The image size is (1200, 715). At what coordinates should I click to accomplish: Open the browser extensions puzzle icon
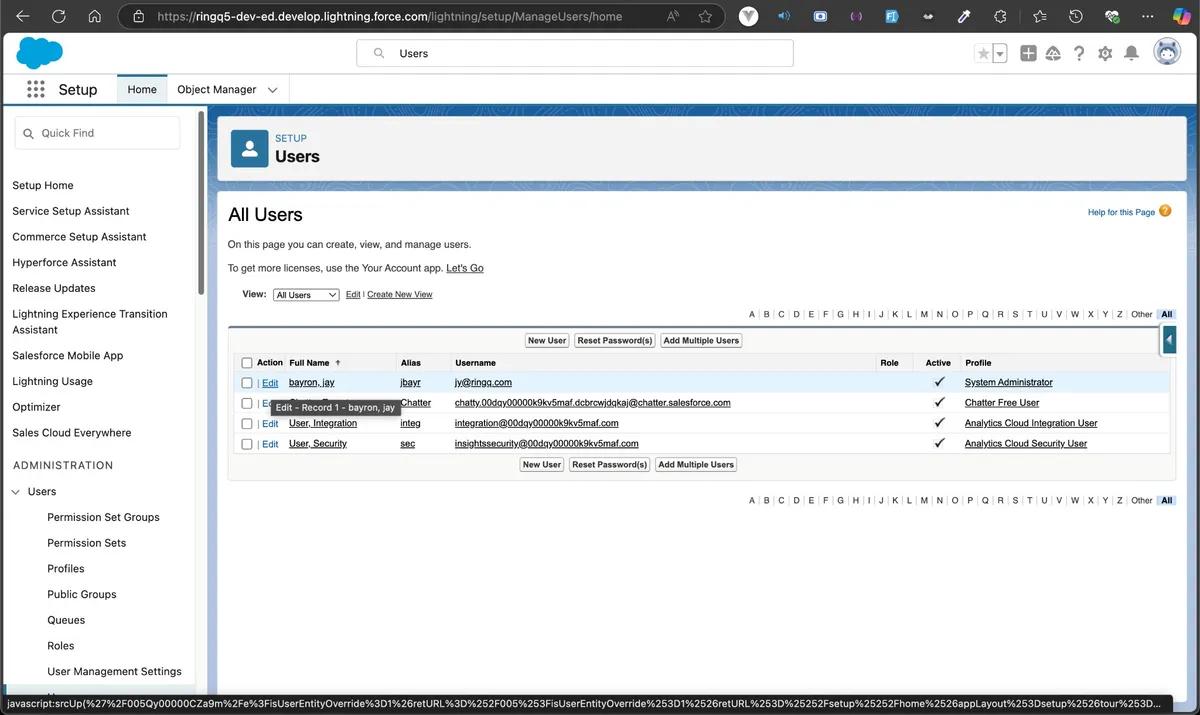1000,16
